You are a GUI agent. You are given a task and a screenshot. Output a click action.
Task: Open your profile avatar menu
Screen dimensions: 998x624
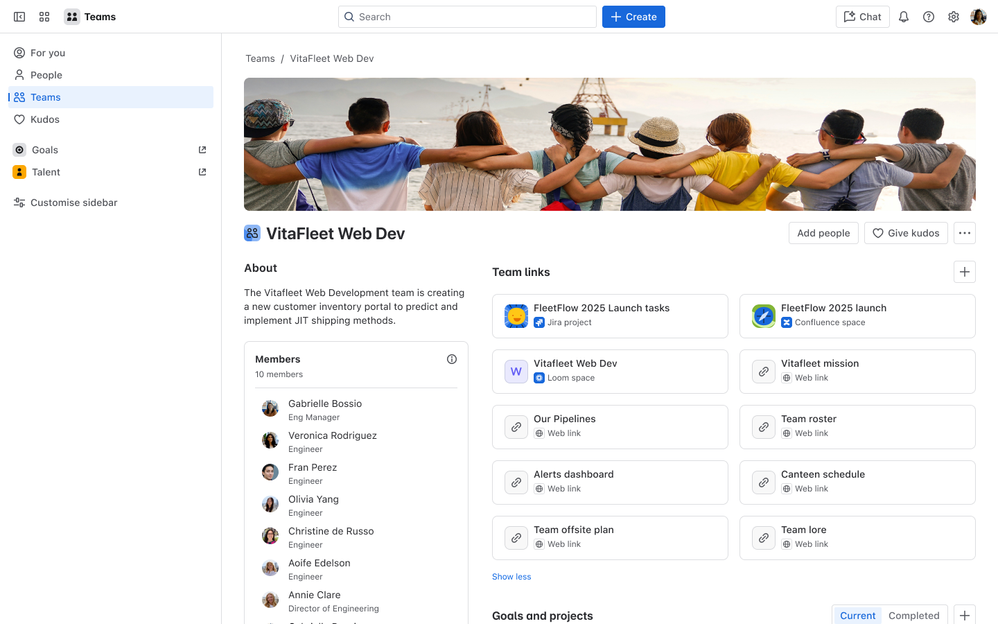pos(978,17)
